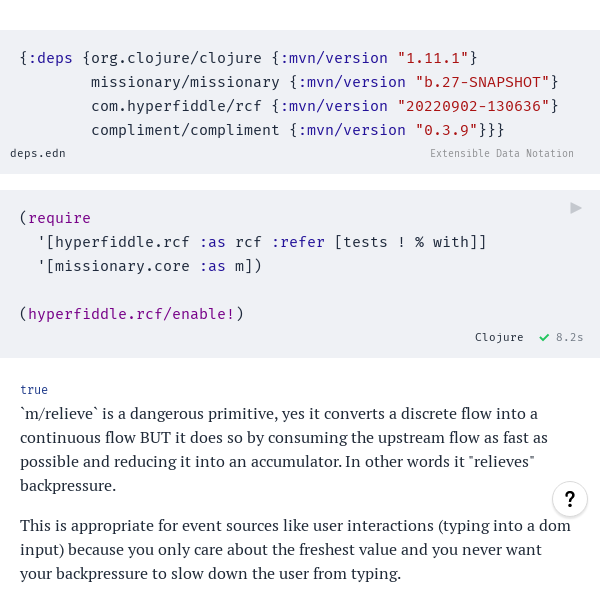Click the hyperfiddle.rcf/enable! call line
This screenshot has height=600, width=600.
pyautogui.click(x=131, y=314)
